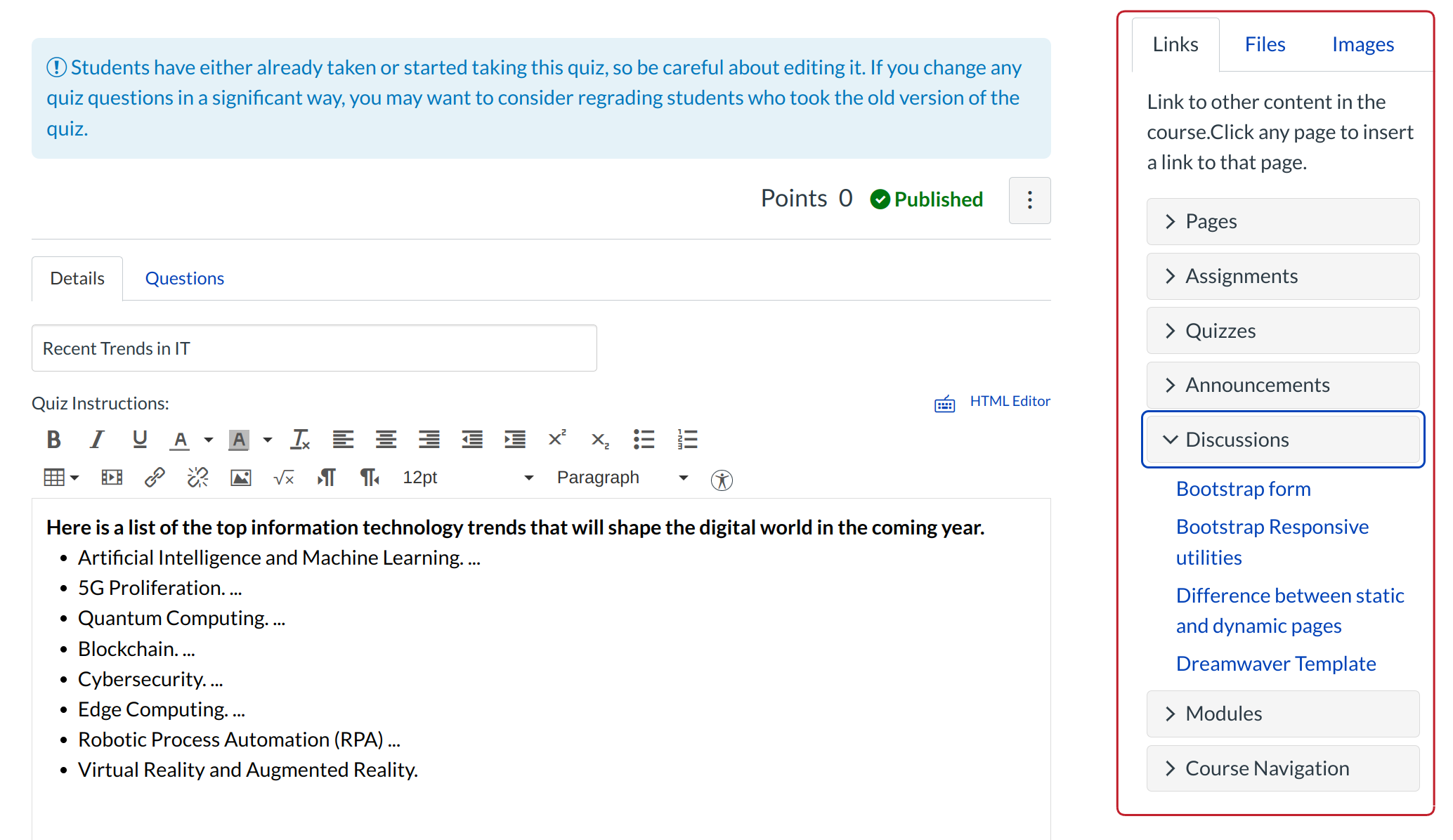This screenshot has width=1453, height=840.
Task: Center align the quiz instructions text
Action: point(385,440)
